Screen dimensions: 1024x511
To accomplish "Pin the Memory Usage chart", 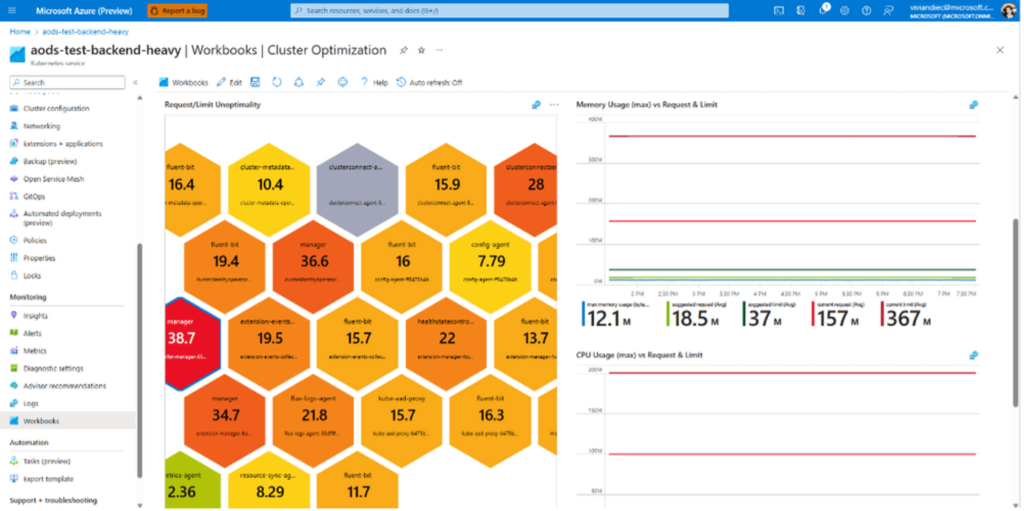I will [974, 105].
